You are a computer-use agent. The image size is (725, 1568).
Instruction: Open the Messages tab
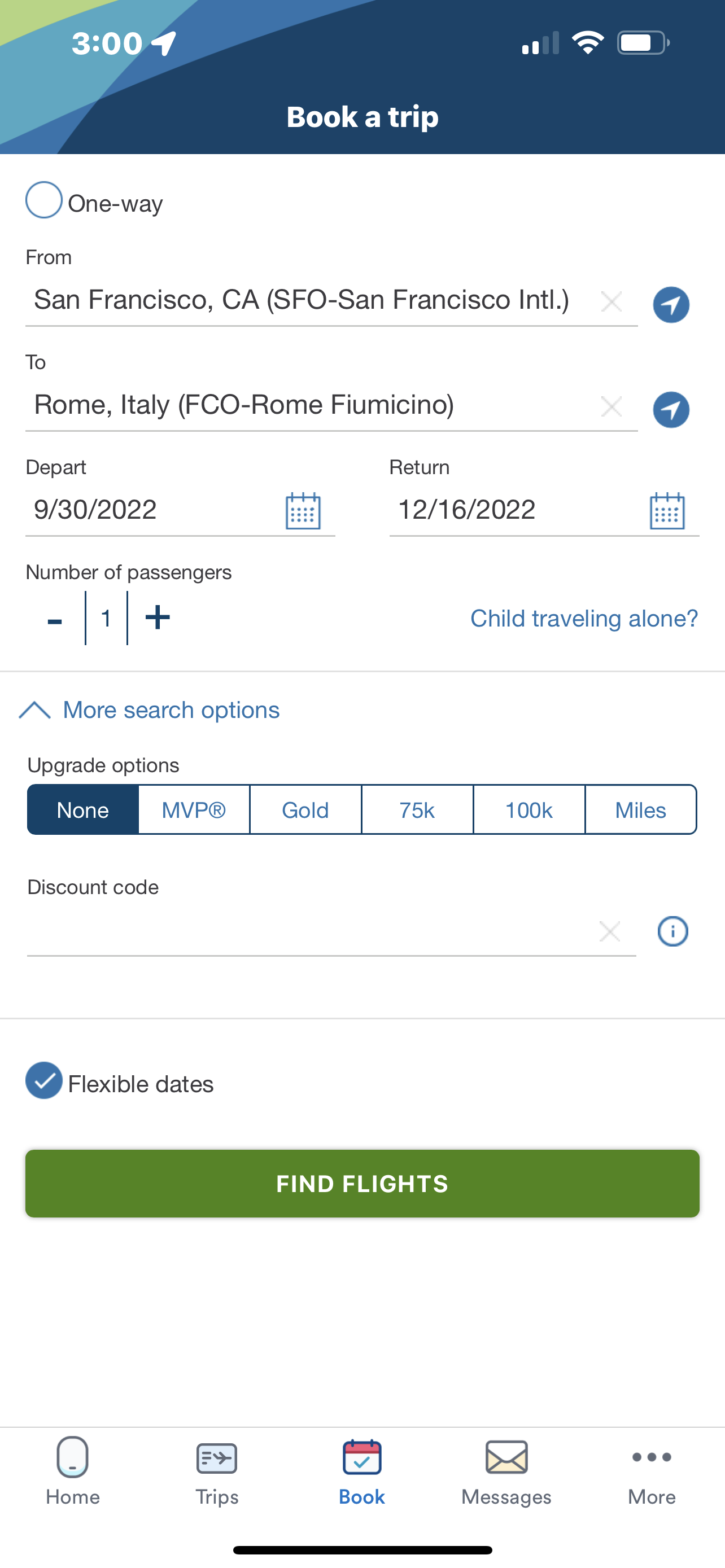click(x=506, y=1473)
